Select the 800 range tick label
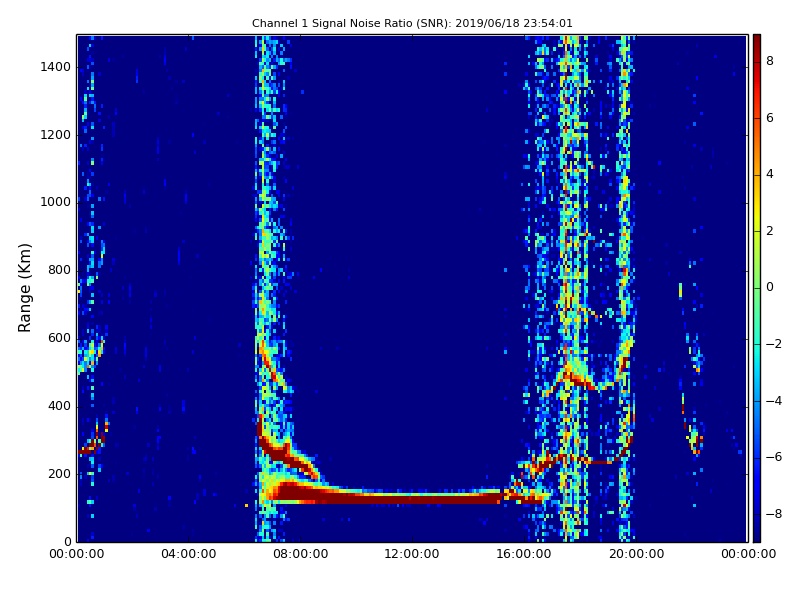 [59, 270]
